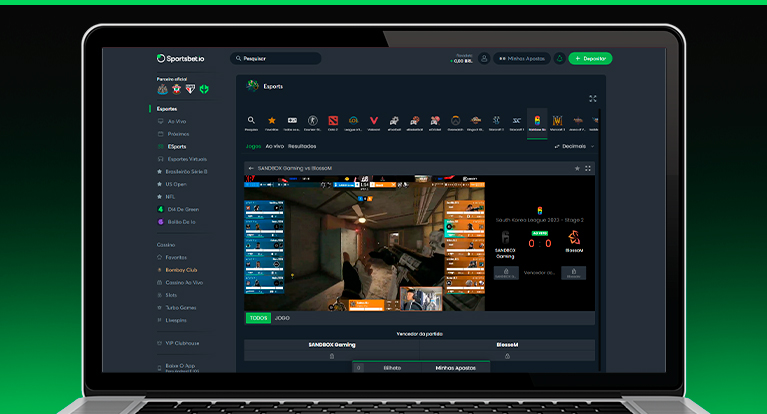Click the Pesquisar search field
The image size is (767, 414).
(275, 59)
